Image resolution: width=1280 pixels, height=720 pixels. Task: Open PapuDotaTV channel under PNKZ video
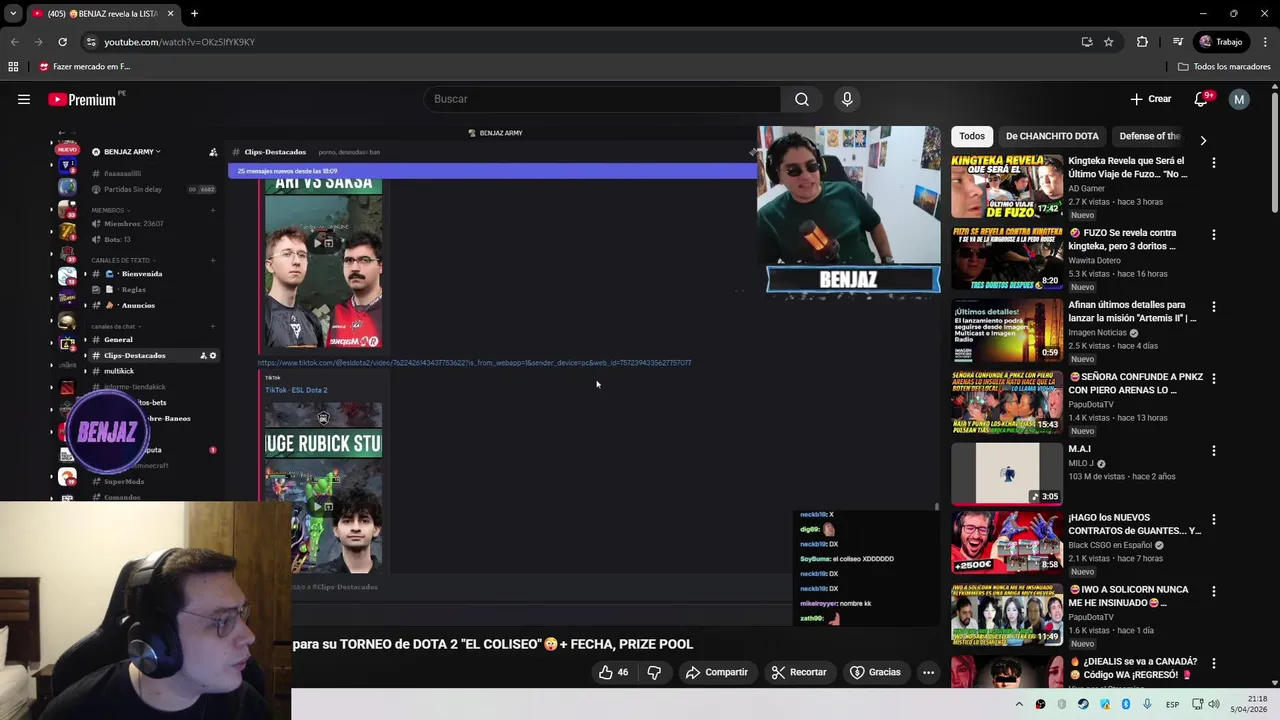1090,404
